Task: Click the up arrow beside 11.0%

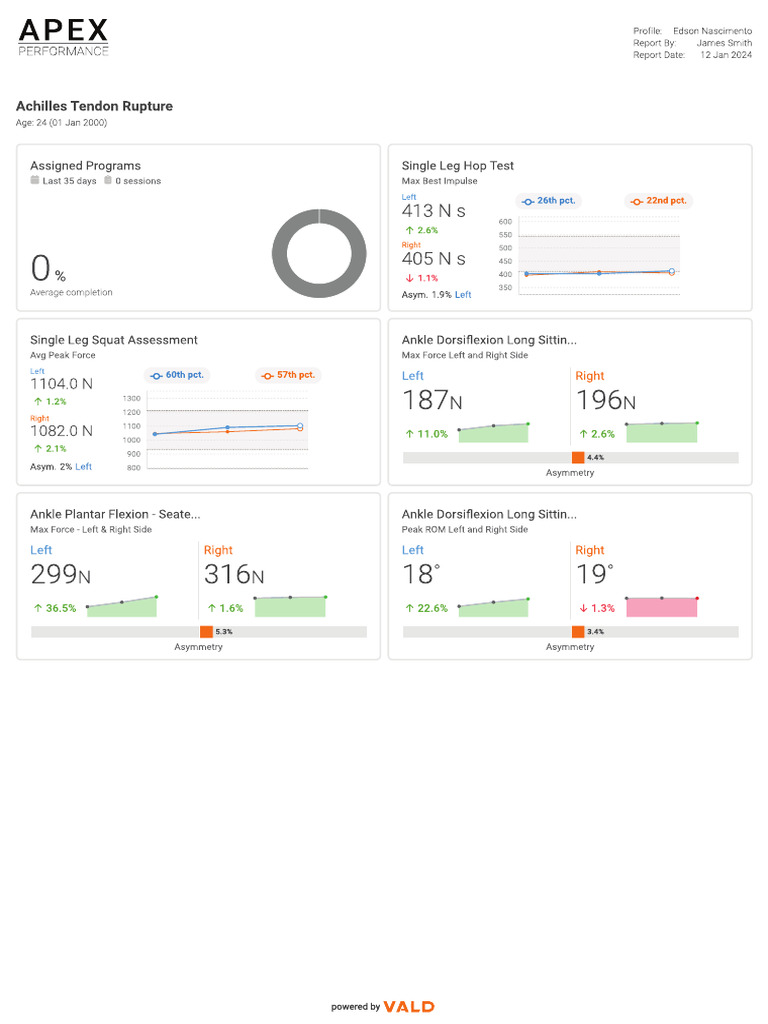Action: (409, 434)
